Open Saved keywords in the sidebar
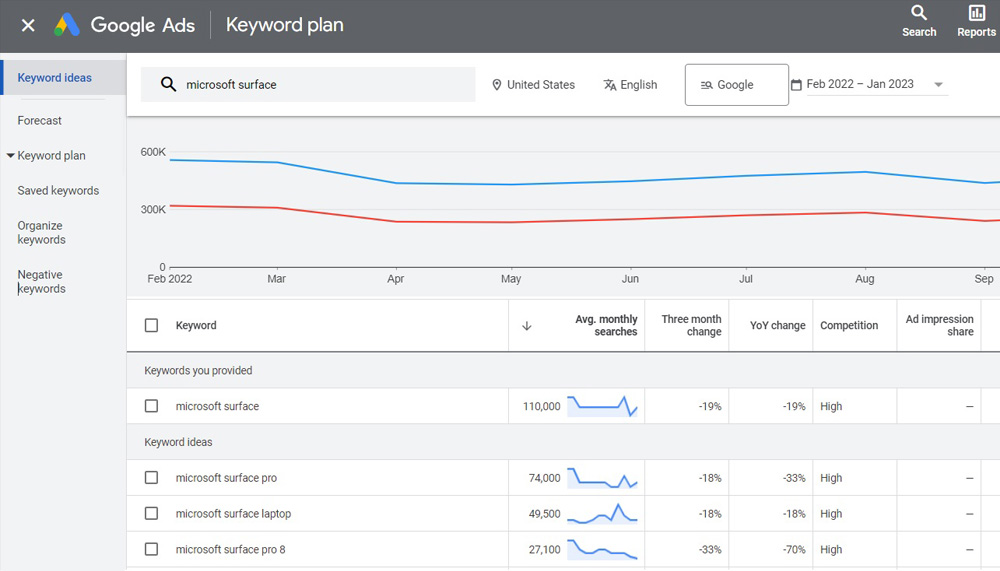 [58, 191]
